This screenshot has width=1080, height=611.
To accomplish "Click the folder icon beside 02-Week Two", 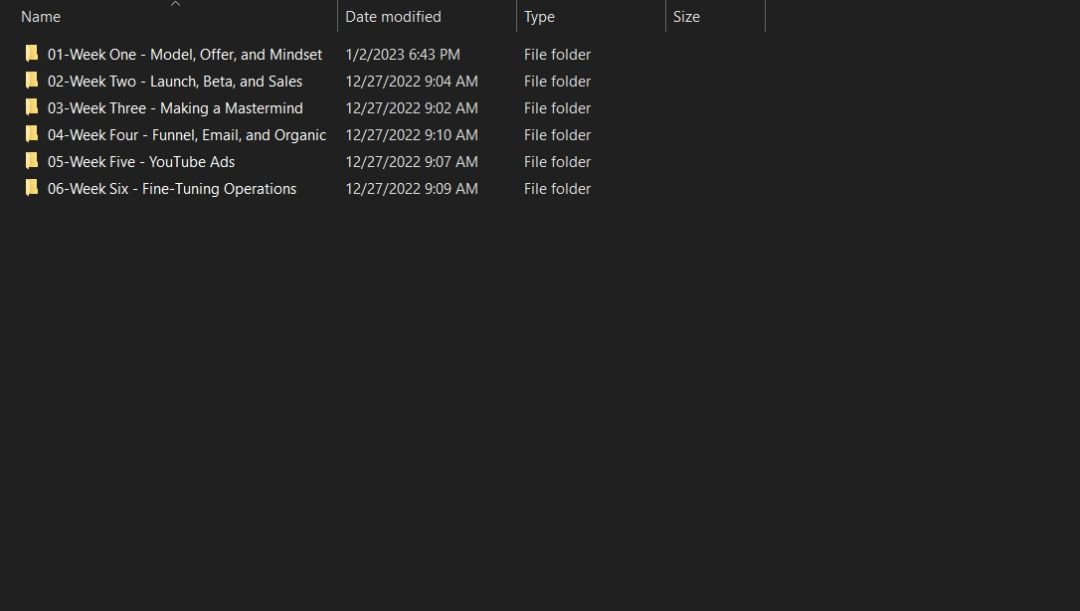I will 32,81.
